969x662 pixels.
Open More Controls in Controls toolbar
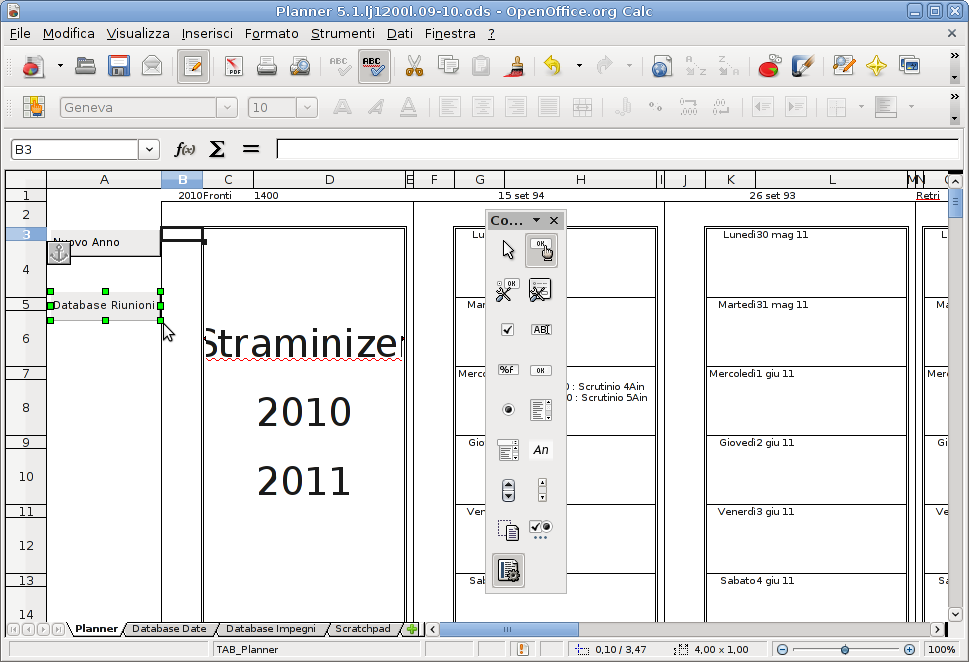[541, 529]
